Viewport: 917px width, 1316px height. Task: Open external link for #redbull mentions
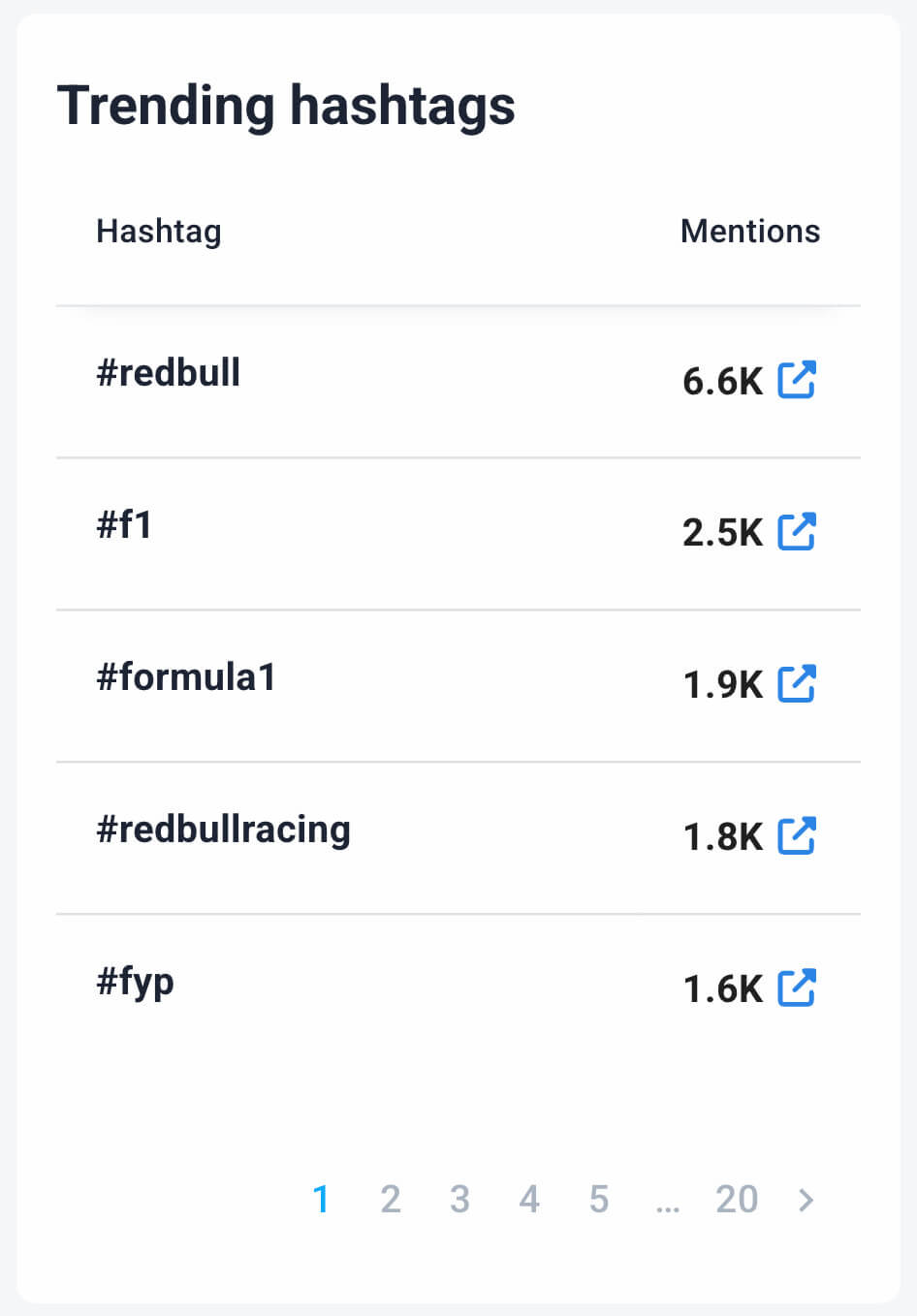coord(797,380)
